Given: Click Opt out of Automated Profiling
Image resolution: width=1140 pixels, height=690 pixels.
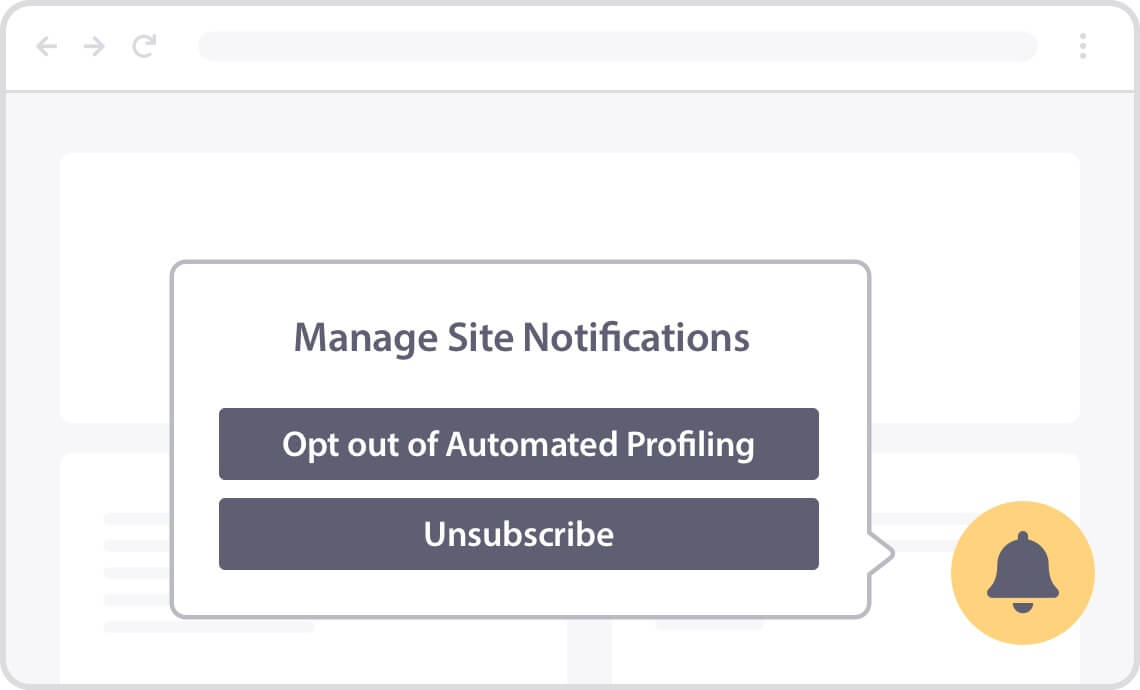Looking at the screenshot, I should click(518, 444).
